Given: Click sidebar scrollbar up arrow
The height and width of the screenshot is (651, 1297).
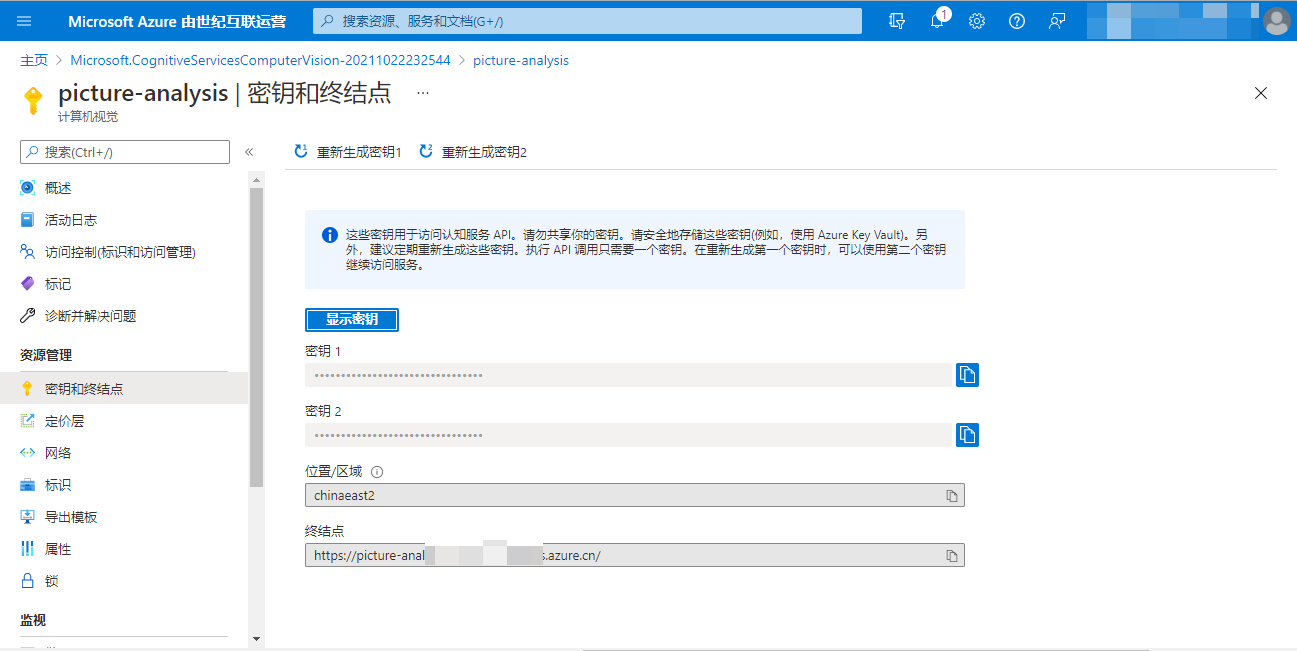Looking at the screenshot, I should pyautogui.click(x=256, y=180).
